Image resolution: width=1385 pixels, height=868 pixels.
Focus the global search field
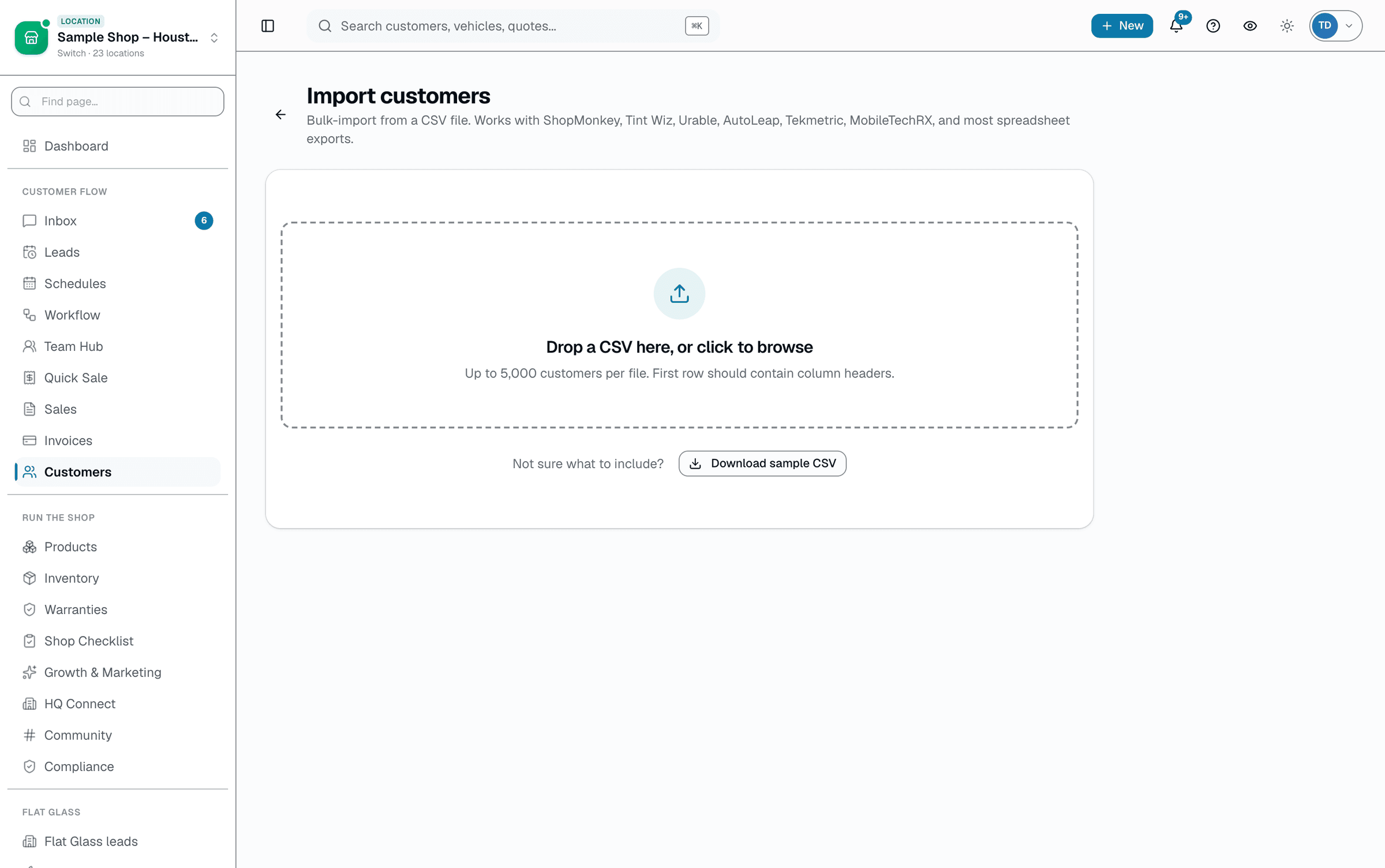pos(513,26)
